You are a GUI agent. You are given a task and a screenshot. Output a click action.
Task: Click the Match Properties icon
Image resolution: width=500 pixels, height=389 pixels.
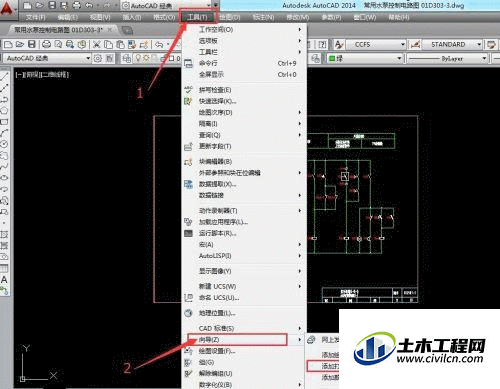(x=132, y=44)
